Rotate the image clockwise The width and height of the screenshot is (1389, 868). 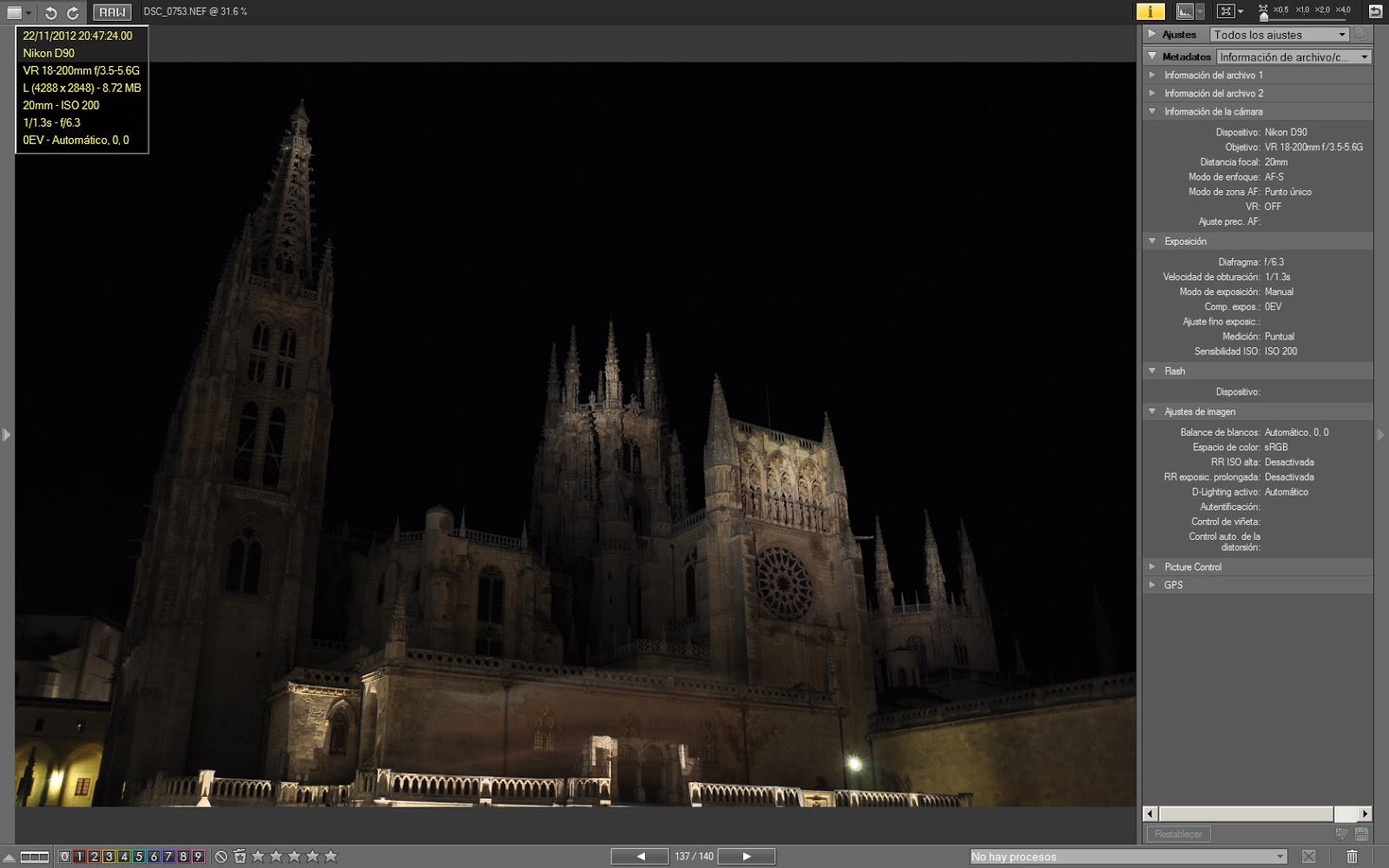point(73,12)
